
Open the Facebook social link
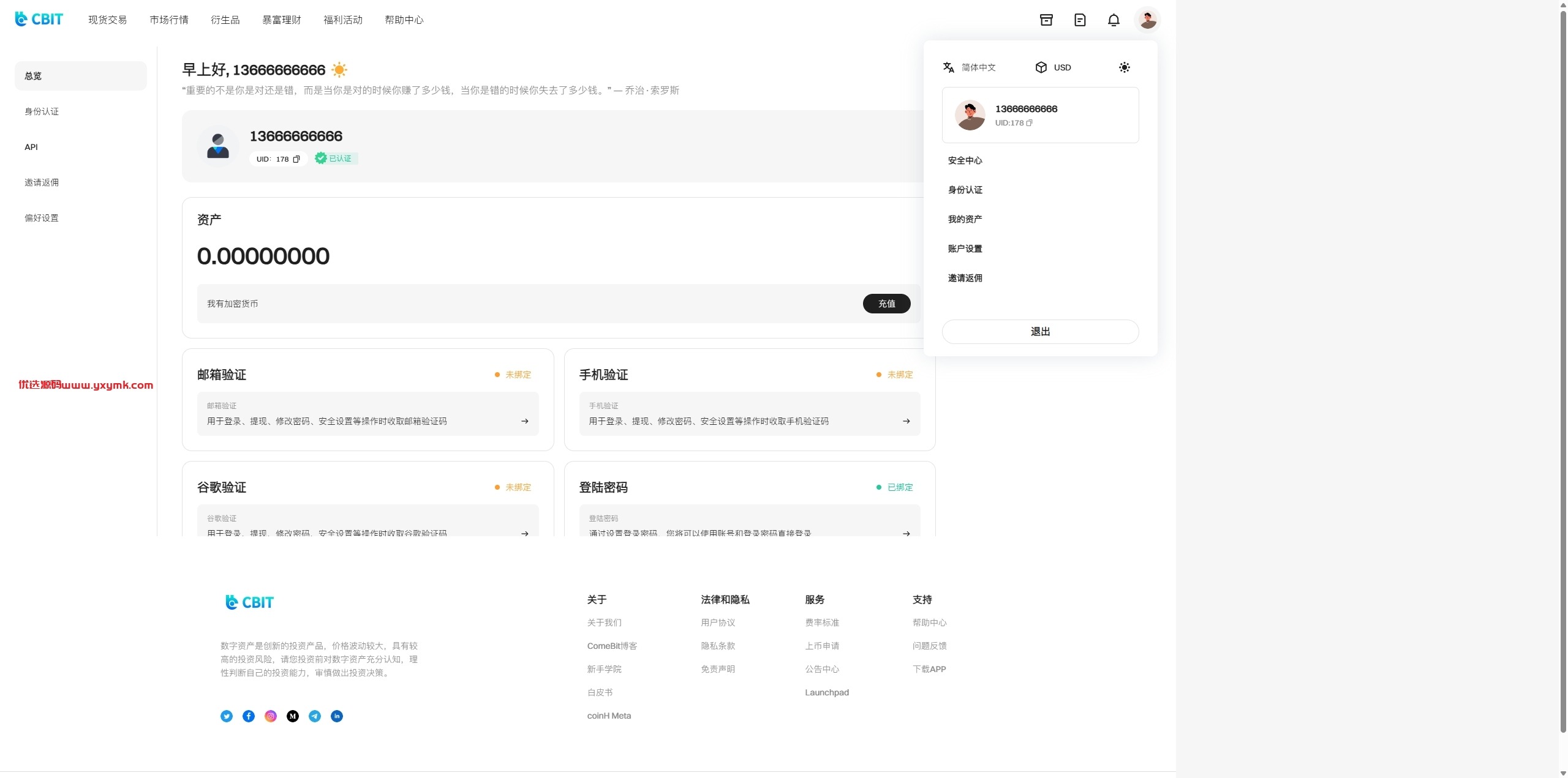(249, 716)
